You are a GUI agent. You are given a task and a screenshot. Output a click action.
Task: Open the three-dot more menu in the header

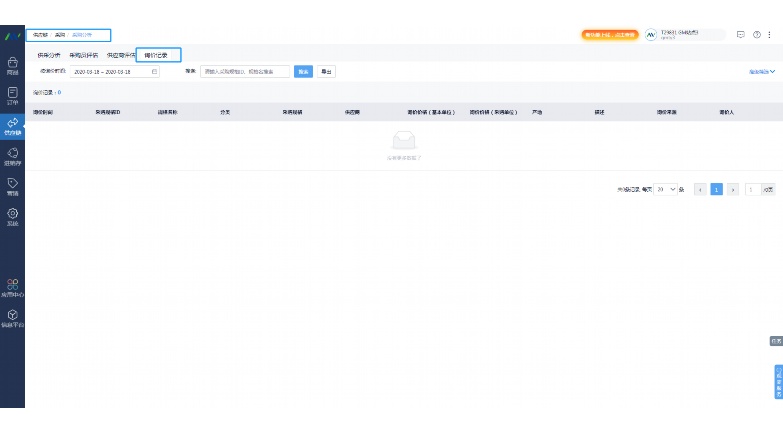770,34
